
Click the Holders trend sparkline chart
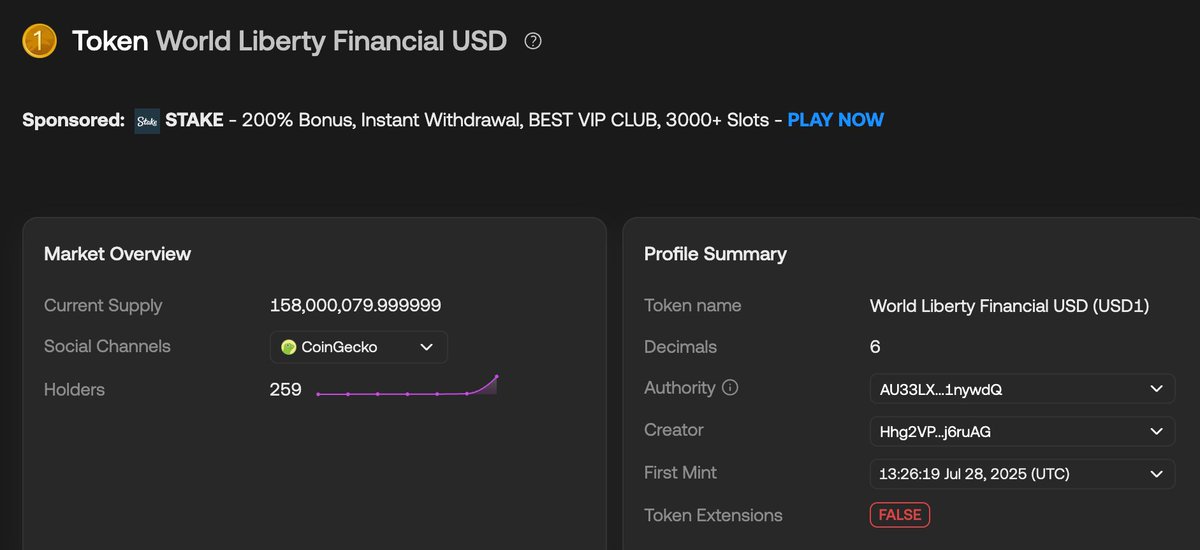click(407, 387)
